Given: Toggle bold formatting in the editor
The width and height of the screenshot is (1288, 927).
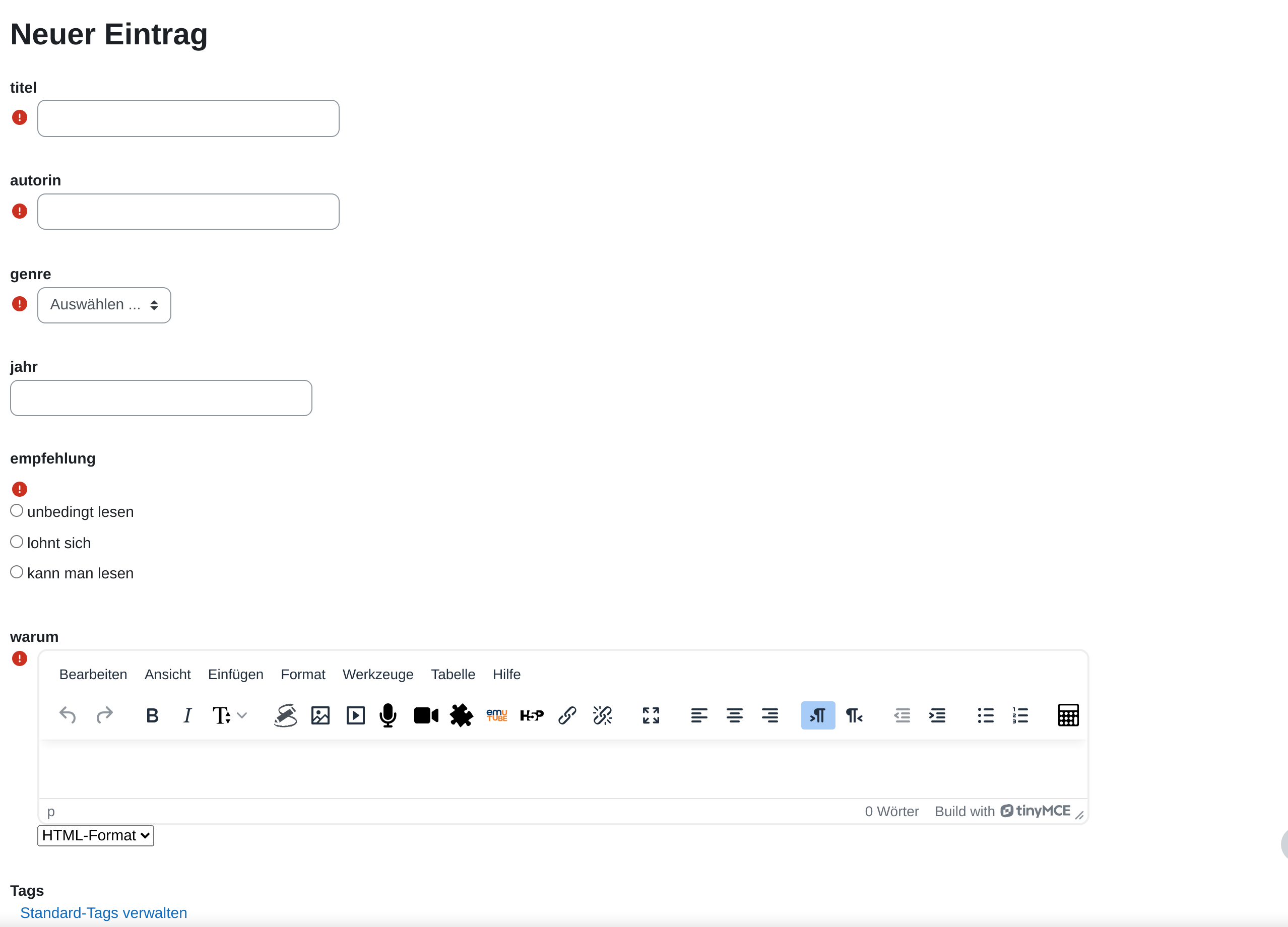Looking at the screenshot, I should [x=152, y=715].
